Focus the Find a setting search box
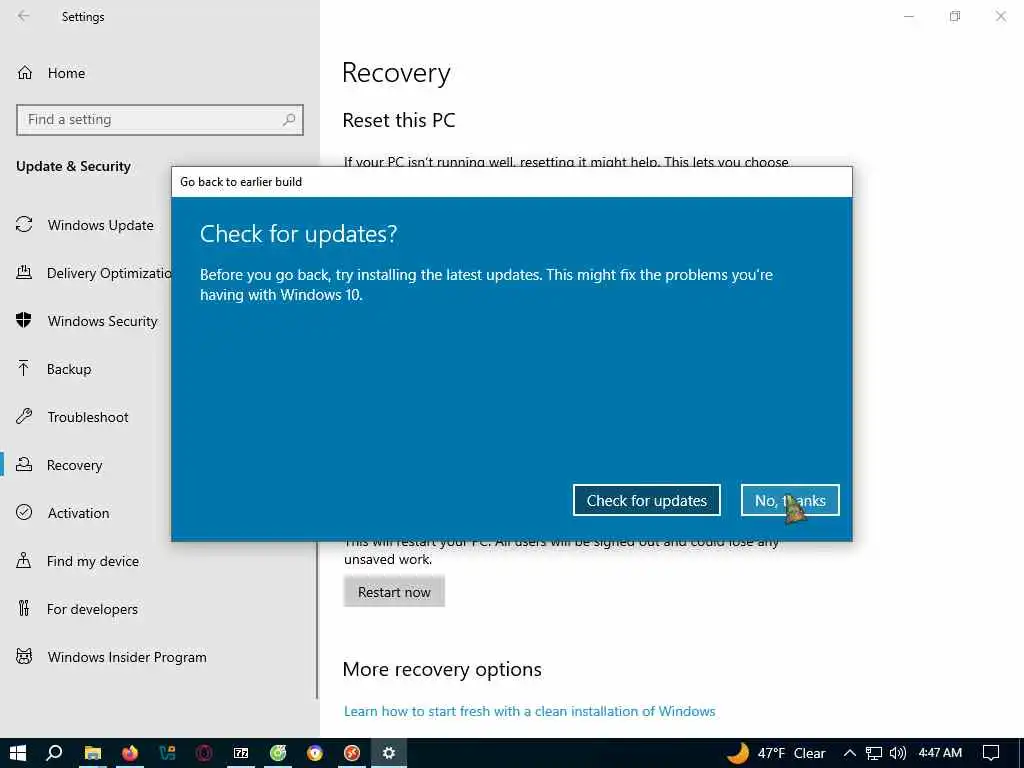 (x=159, y=120)
